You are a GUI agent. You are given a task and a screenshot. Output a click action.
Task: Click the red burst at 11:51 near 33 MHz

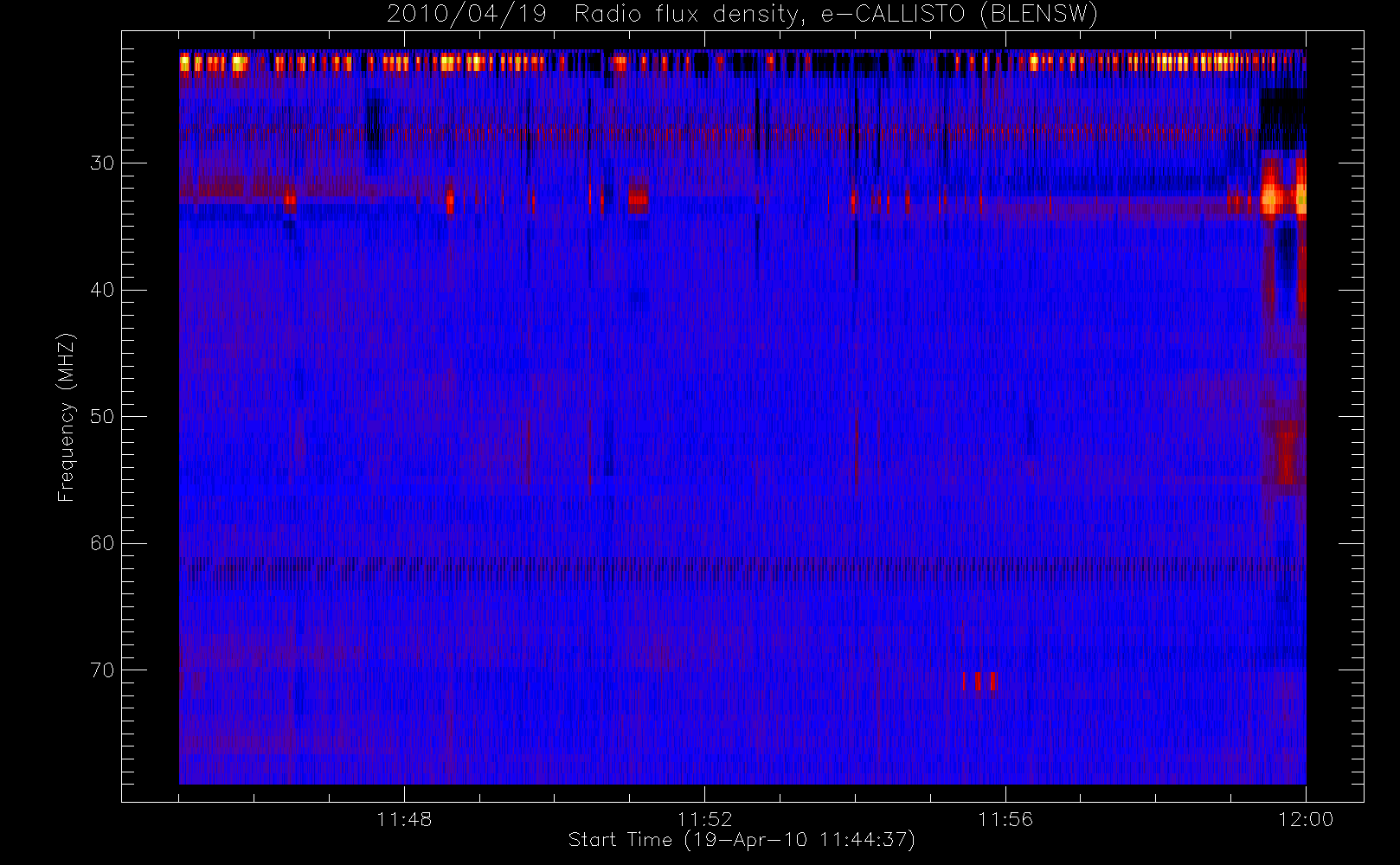tap(638, 198)
